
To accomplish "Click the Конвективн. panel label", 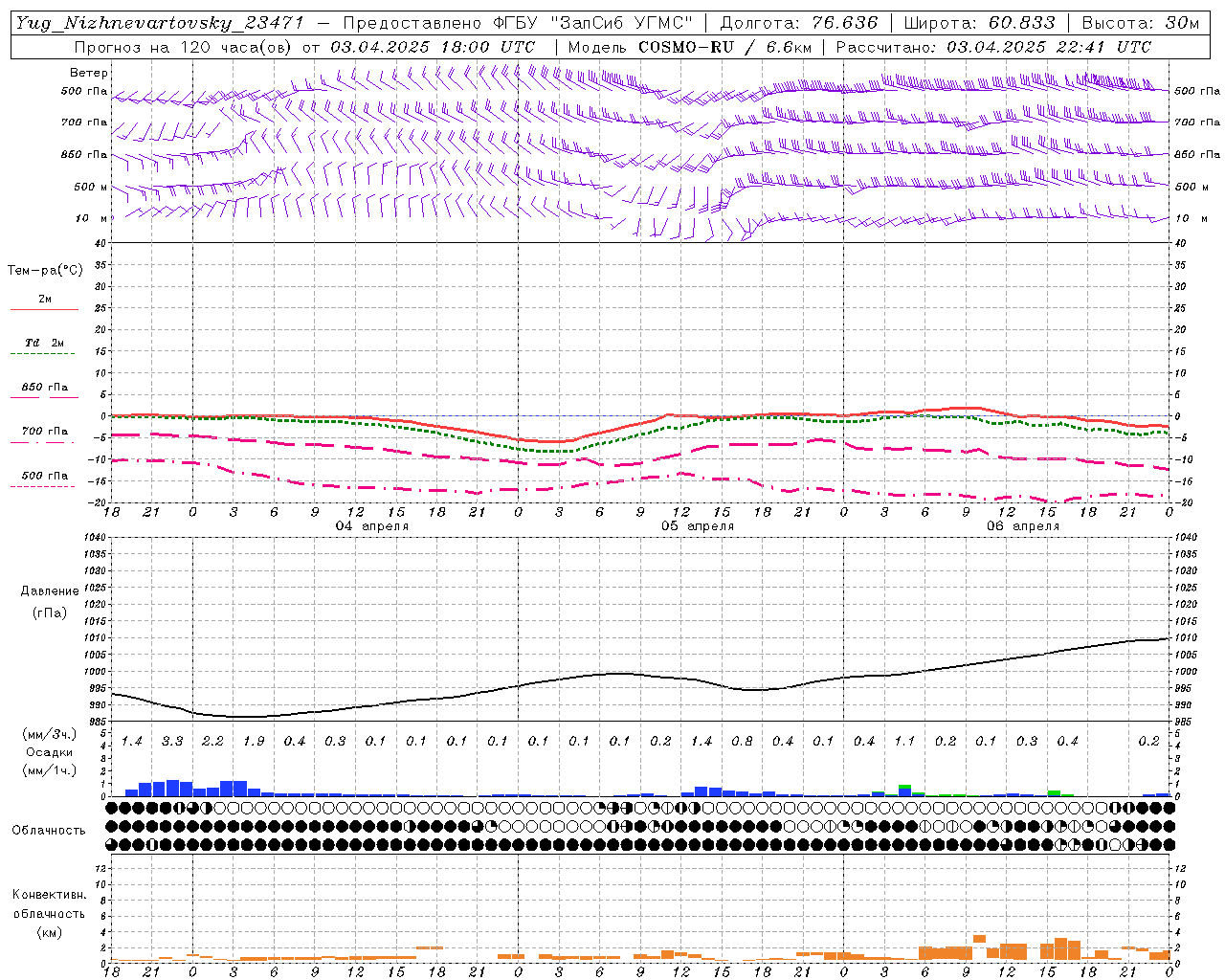I will (49, 895).
